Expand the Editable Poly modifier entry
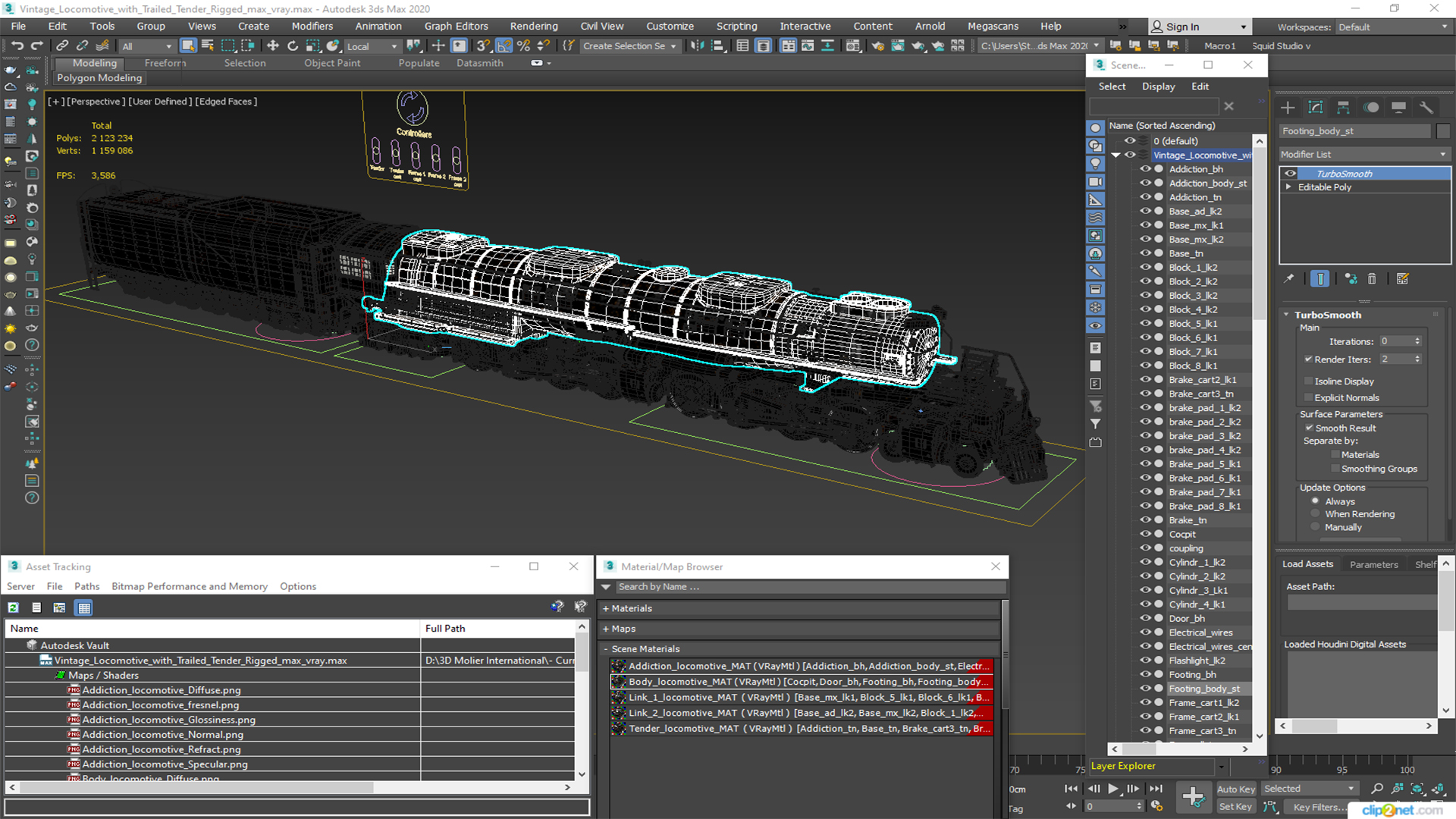This screenshot has height=819, width=1456. coord(1288,187)
